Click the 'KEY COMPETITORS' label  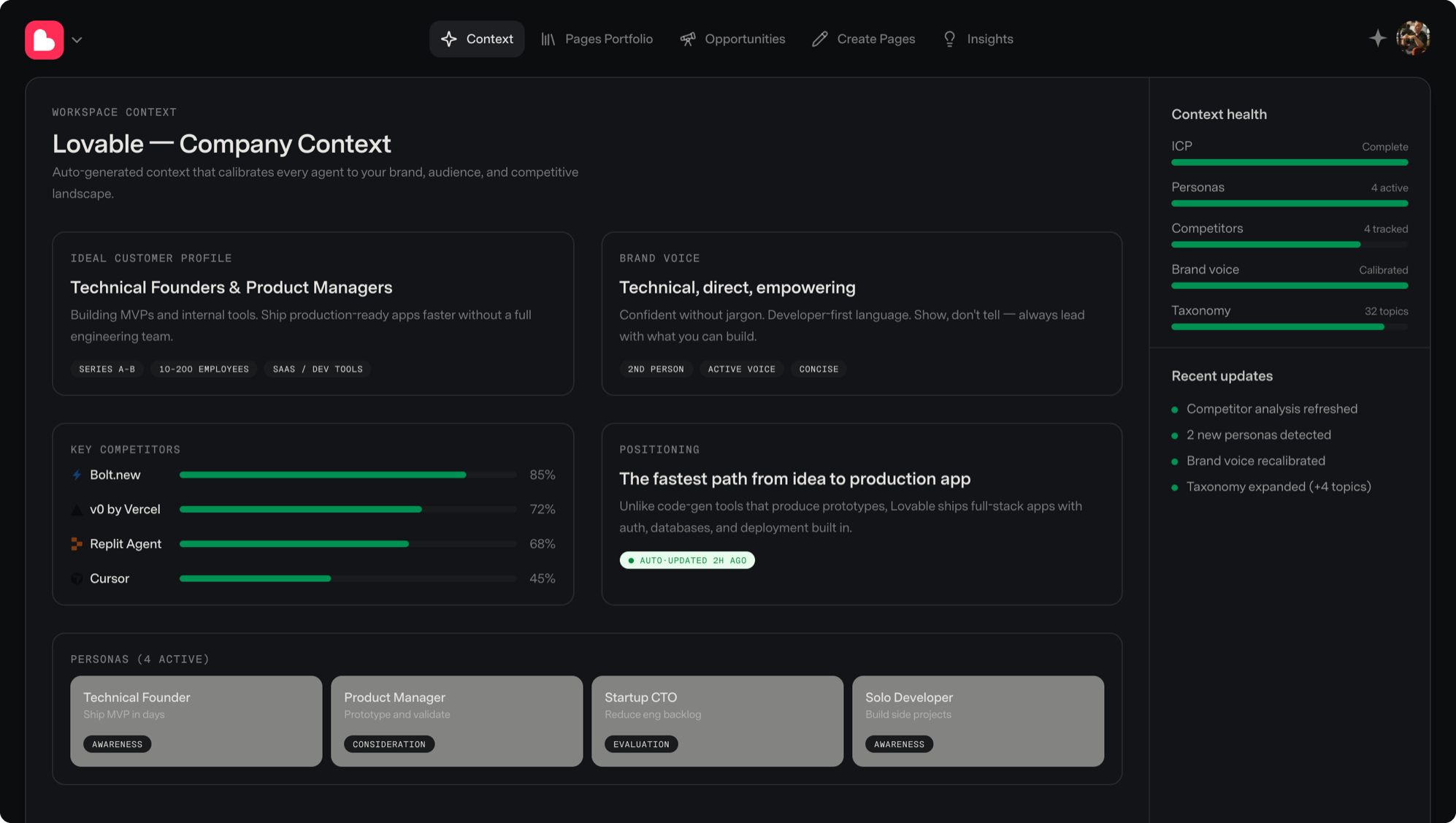[126, 450]
